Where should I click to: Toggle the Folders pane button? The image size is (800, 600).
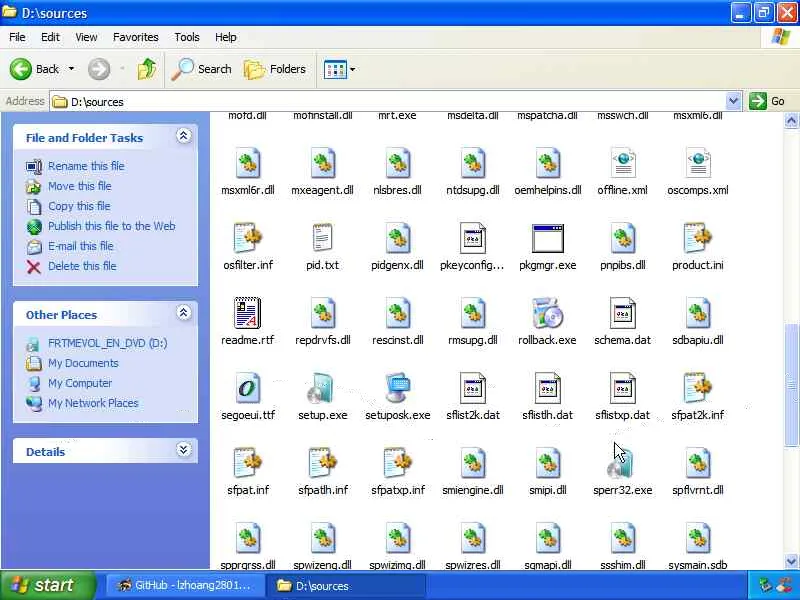pos(275,69)
